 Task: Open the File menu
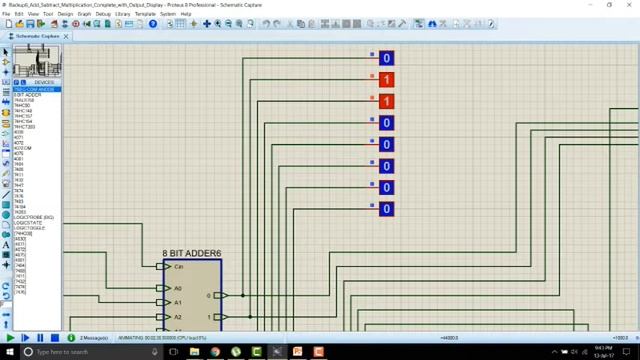click(x=6, y=14)
